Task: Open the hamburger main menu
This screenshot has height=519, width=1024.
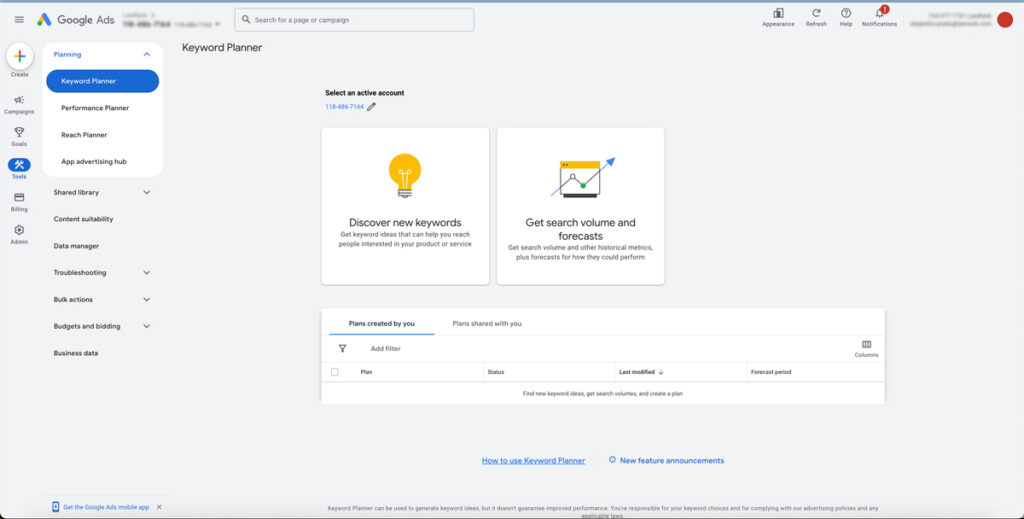Action: 19,20
